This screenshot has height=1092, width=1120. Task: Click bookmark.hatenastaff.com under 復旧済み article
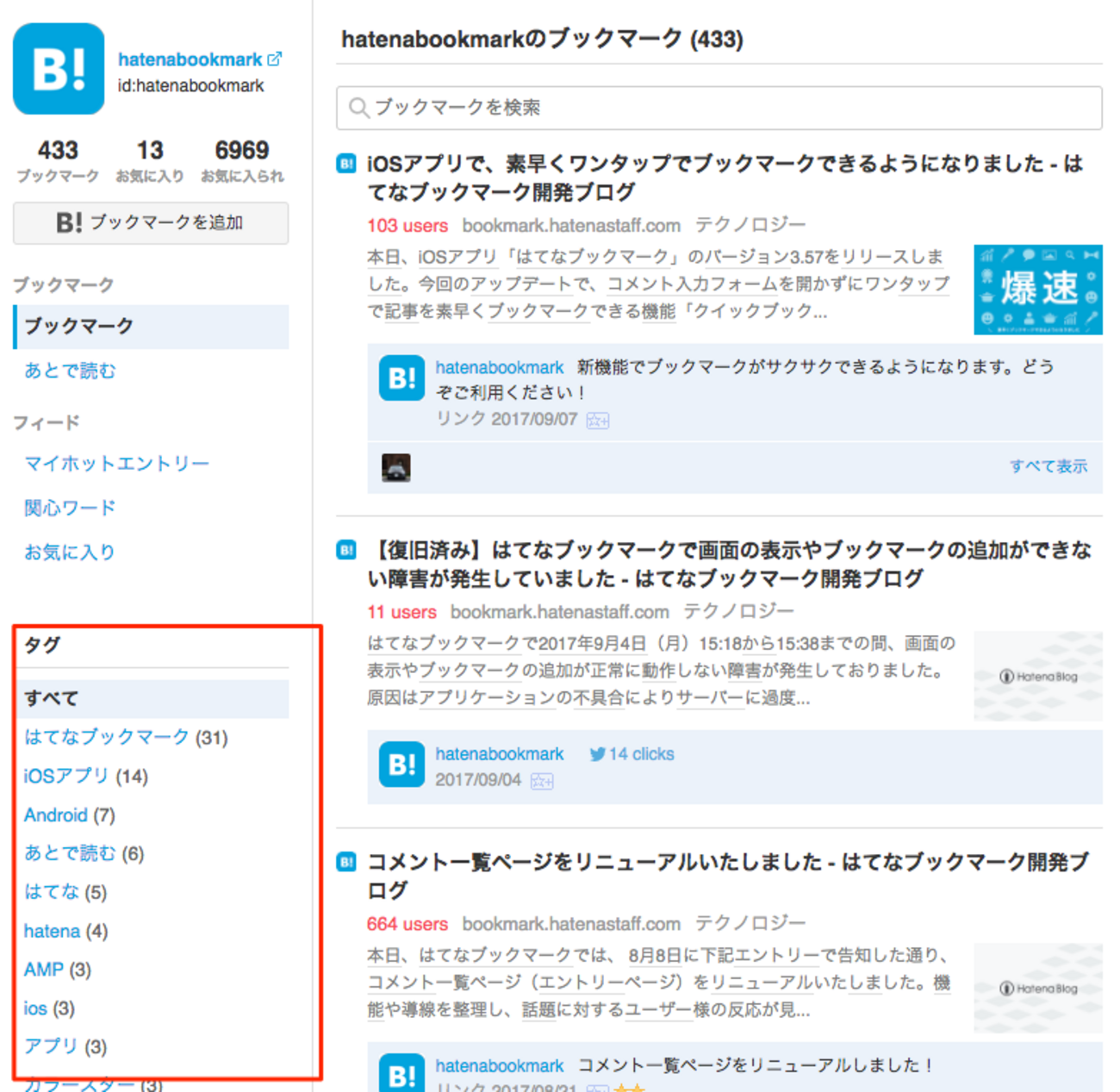pos(560,612)
